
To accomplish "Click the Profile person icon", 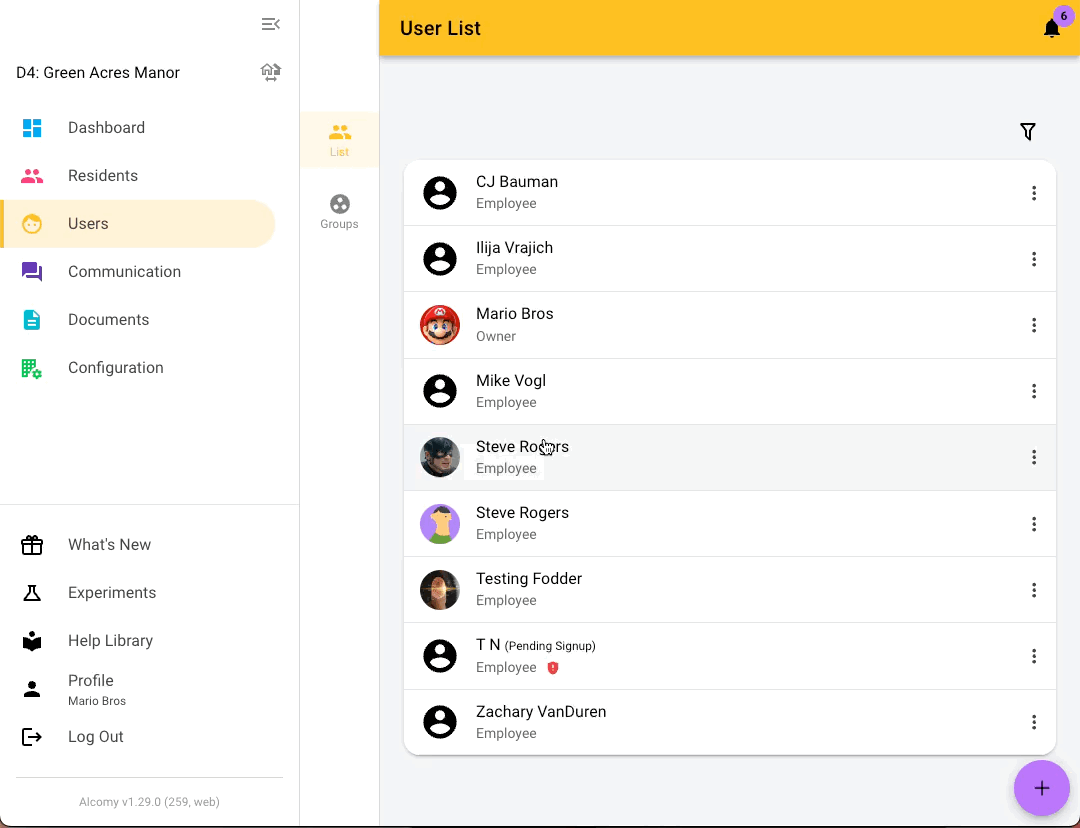I will 32,689.
